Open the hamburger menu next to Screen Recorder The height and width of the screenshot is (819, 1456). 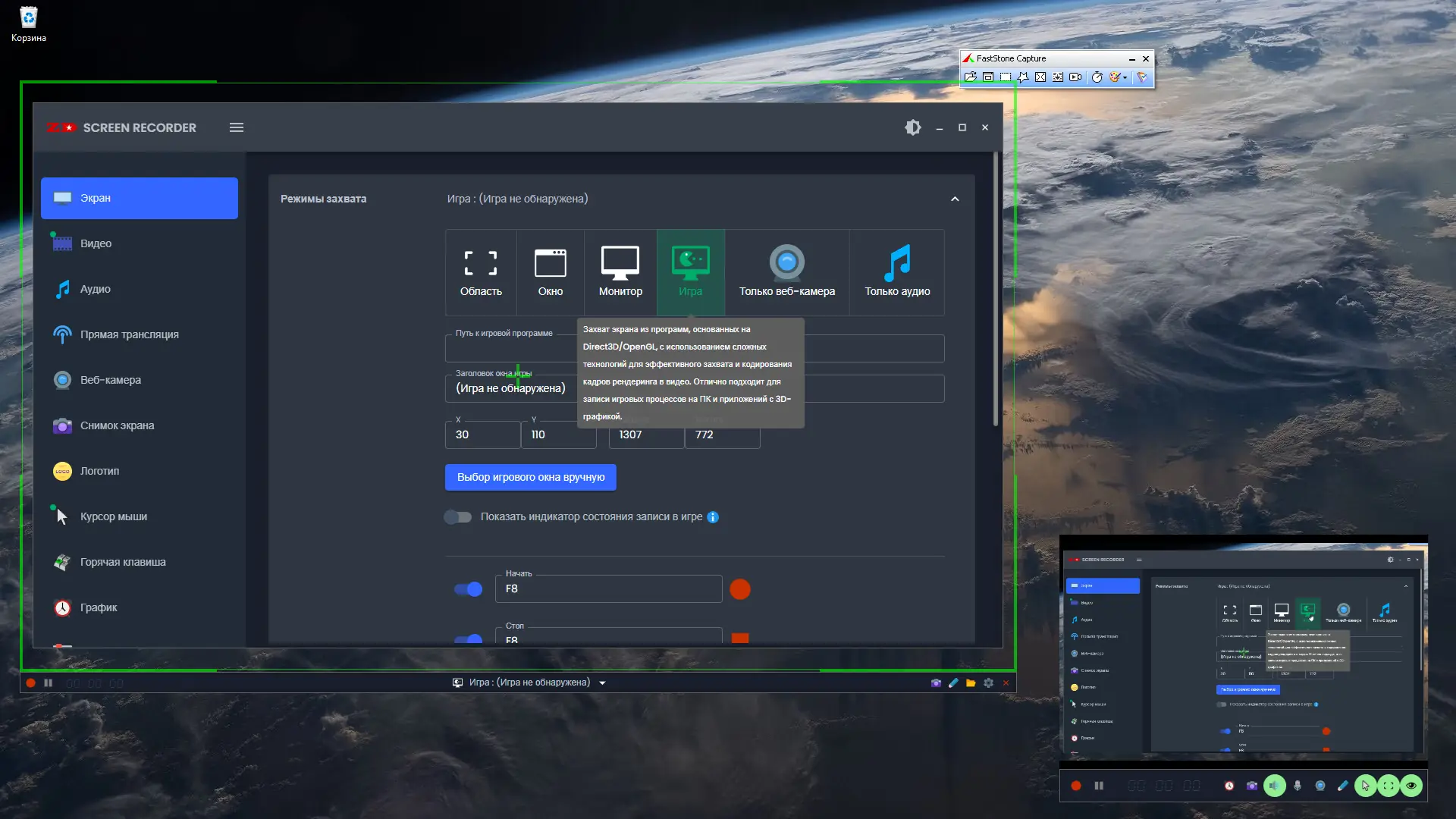pos(237,127)
